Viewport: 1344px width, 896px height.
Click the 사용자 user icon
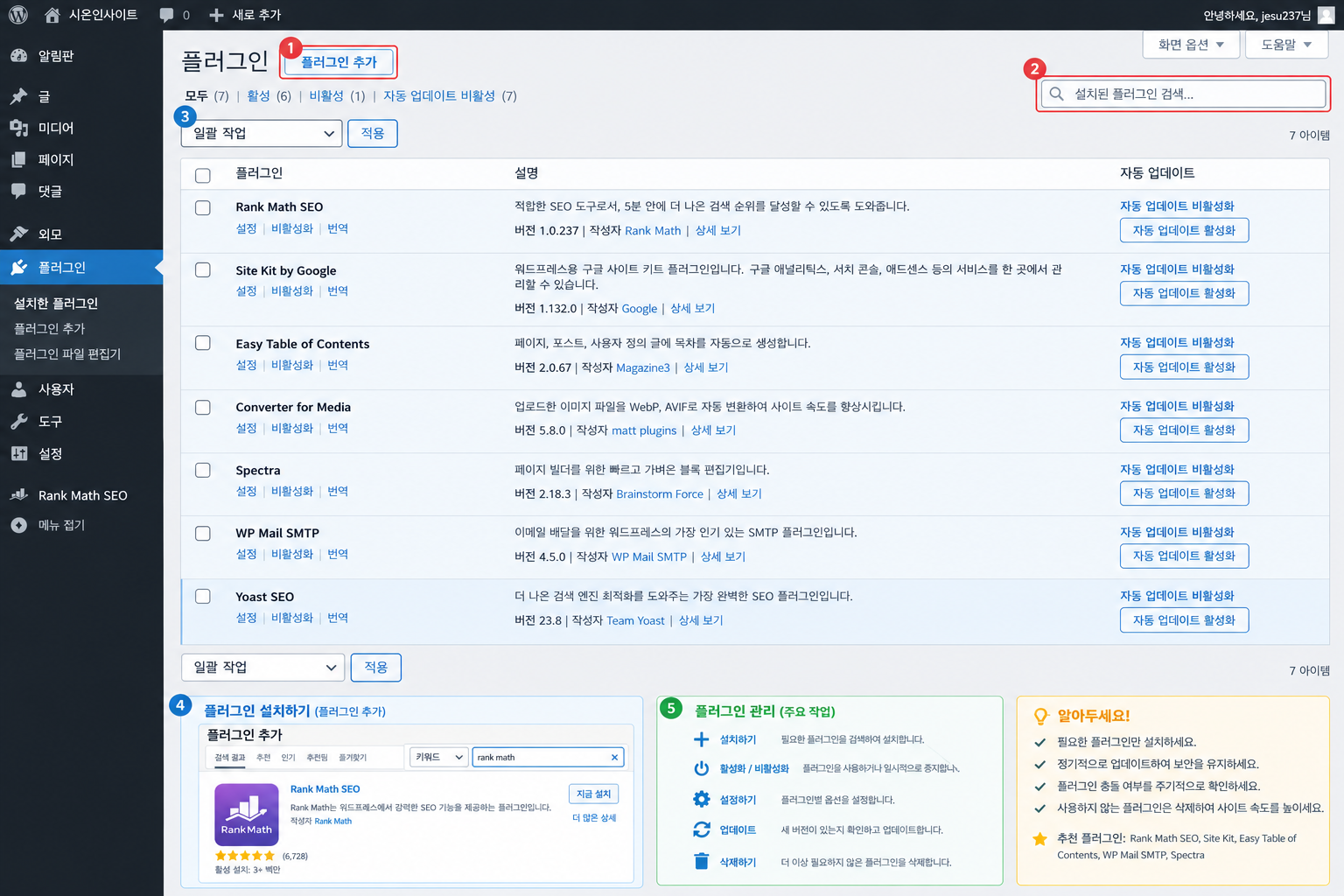(19, 389)
